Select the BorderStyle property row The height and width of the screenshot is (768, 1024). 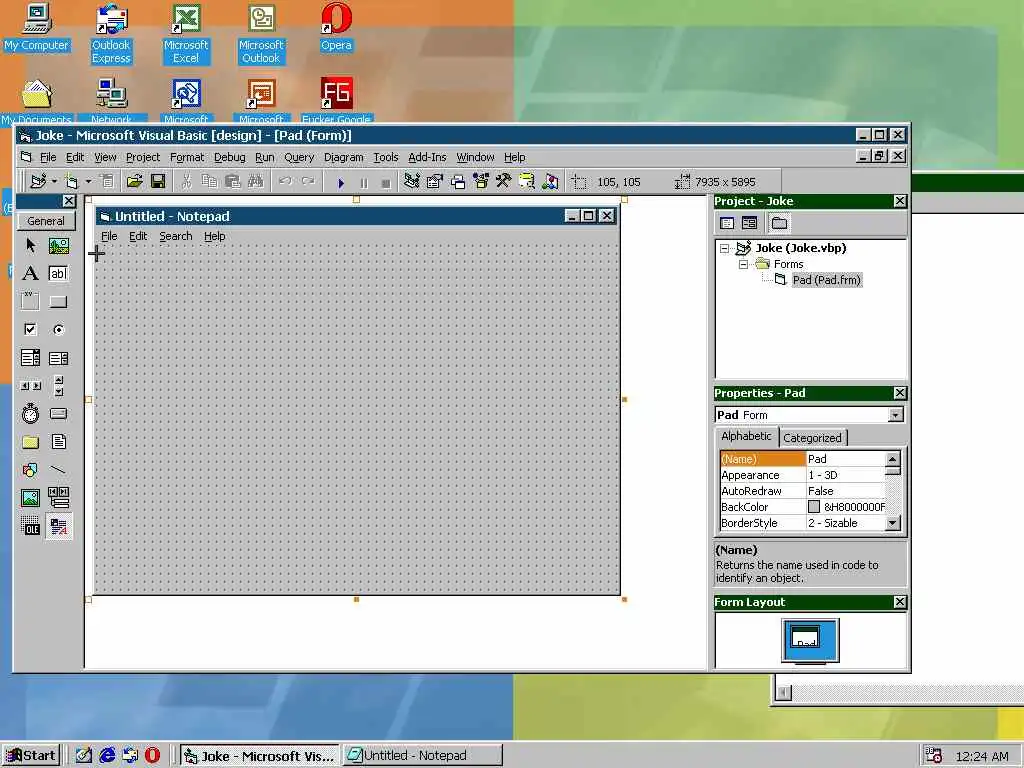point(803,523)
